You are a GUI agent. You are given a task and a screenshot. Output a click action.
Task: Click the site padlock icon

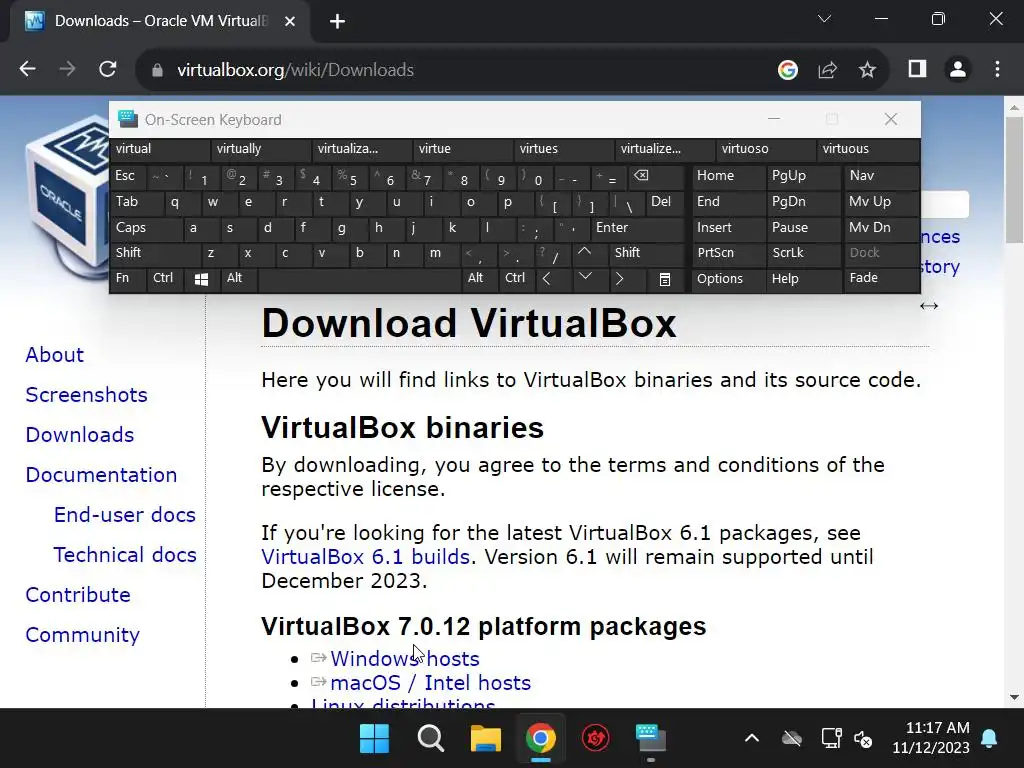tap(157, 70)
